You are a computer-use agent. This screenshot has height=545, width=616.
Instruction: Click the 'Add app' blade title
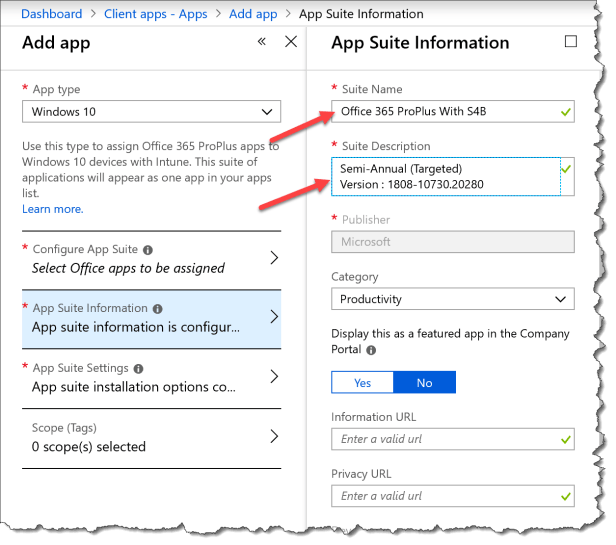(x=56, y=43)
